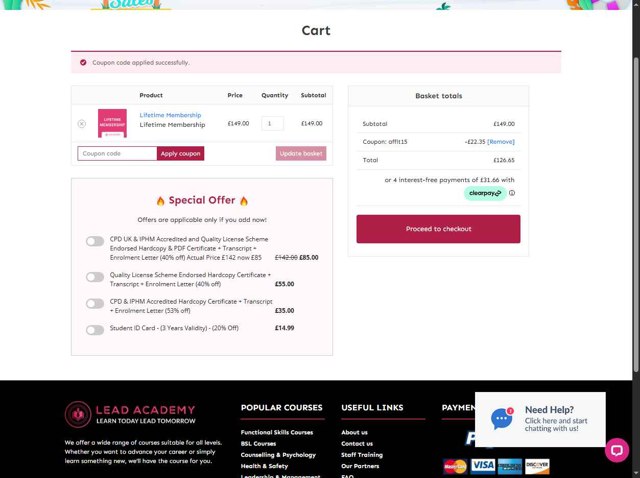Open the Lifetime Membership product thumbnail
Image resolution: width=640 pixels, height=478 pixels.
click(x=112, y=123)
